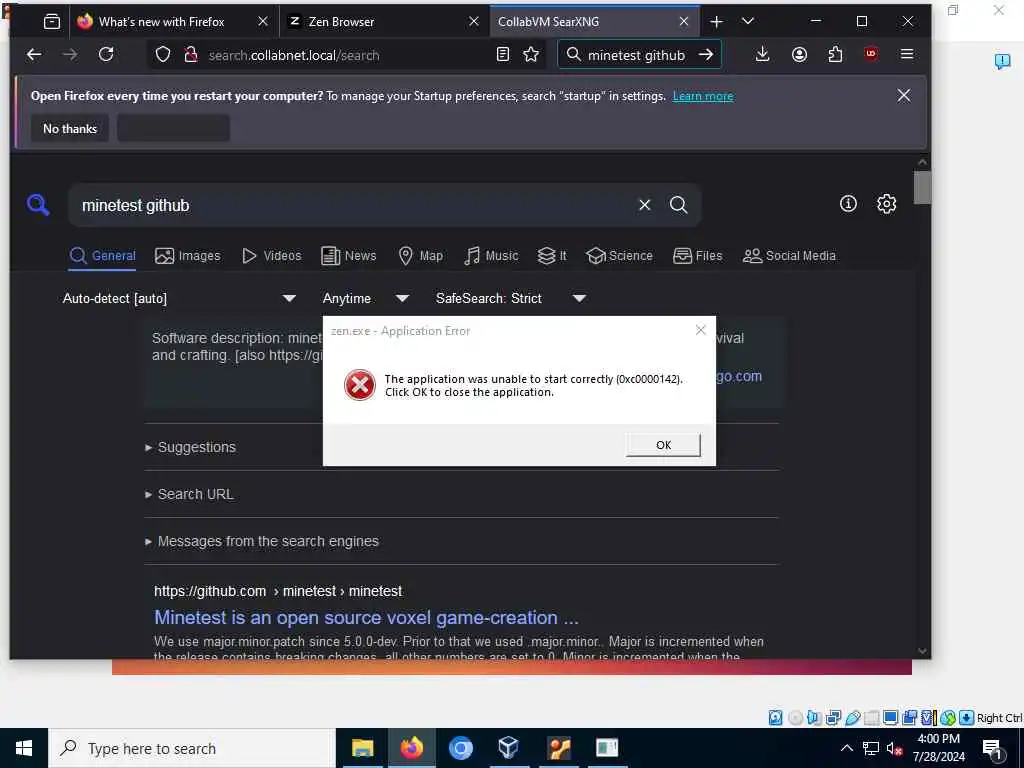Bookmark this page with the star icon

(531, 55)
